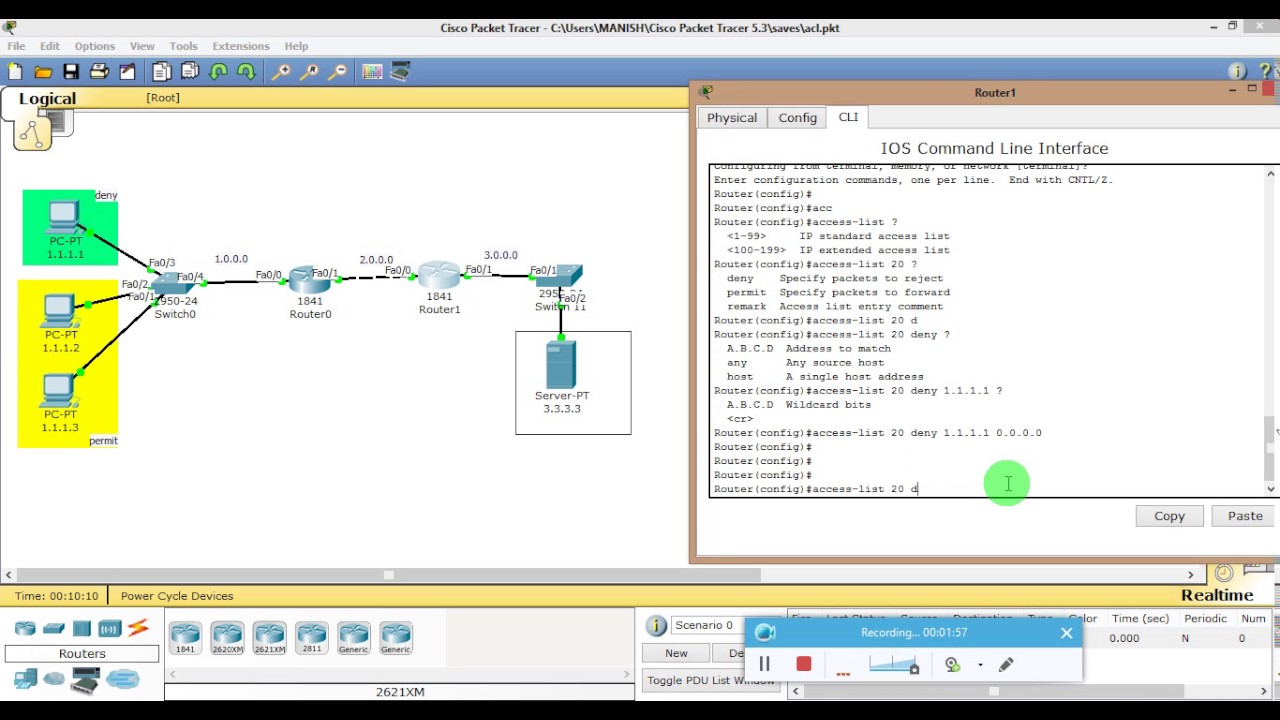Open the drawing palette icon

pyautogui.click(x=372, y=72)
